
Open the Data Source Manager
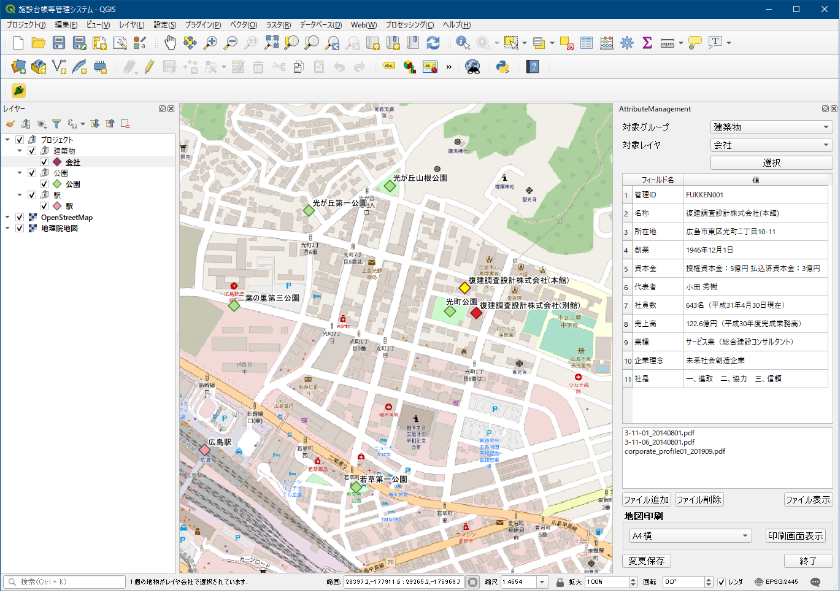[x=18, y=67]
